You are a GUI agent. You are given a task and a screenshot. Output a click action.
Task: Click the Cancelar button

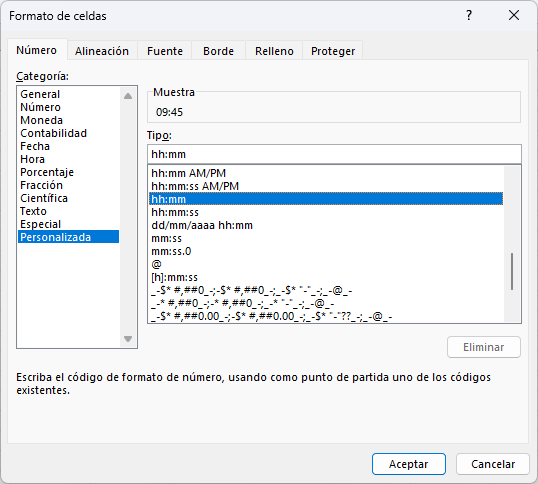click(493, 464)
